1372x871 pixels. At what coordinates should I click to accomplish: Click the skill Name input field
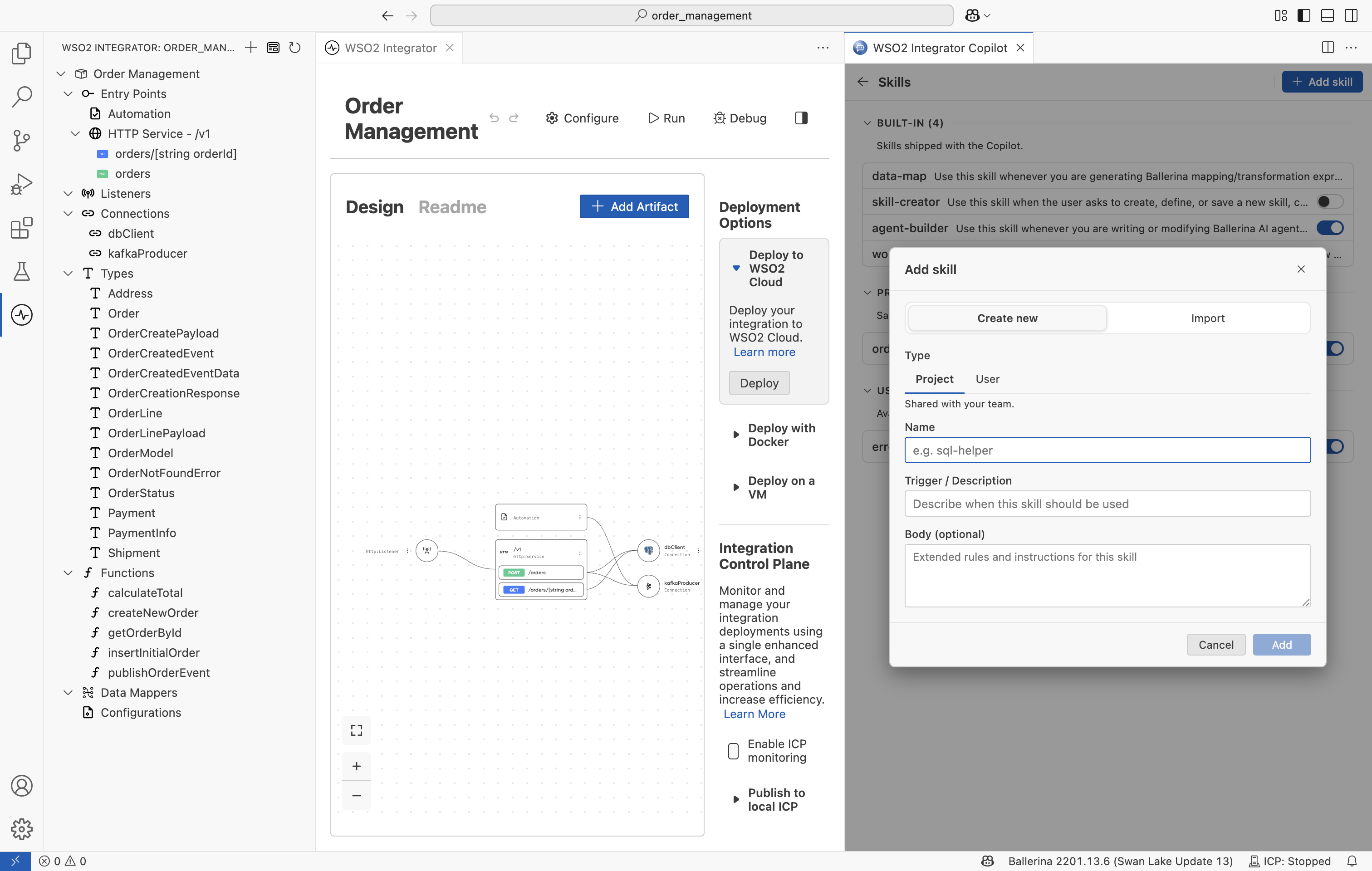point(1107,450)
